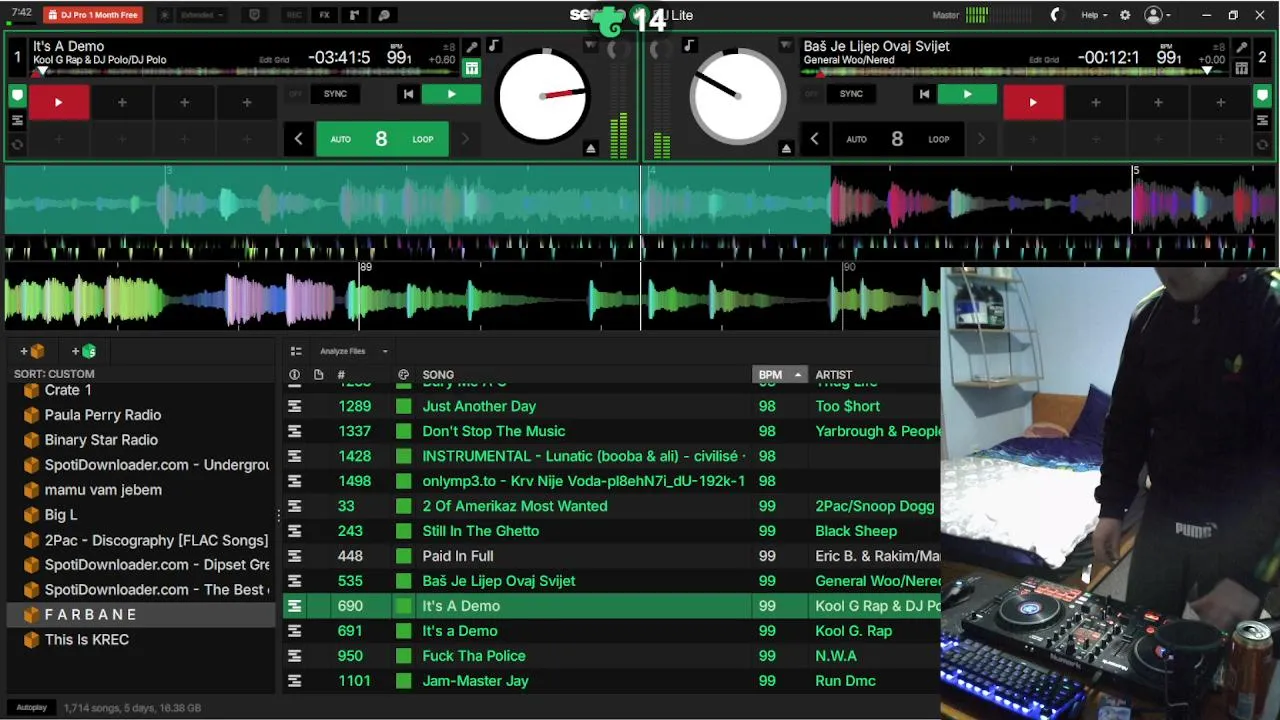This screenshot has width=1280, height=720.
Task: Open the Practice mode shield icon in top bar
Action: pos(254,15)
